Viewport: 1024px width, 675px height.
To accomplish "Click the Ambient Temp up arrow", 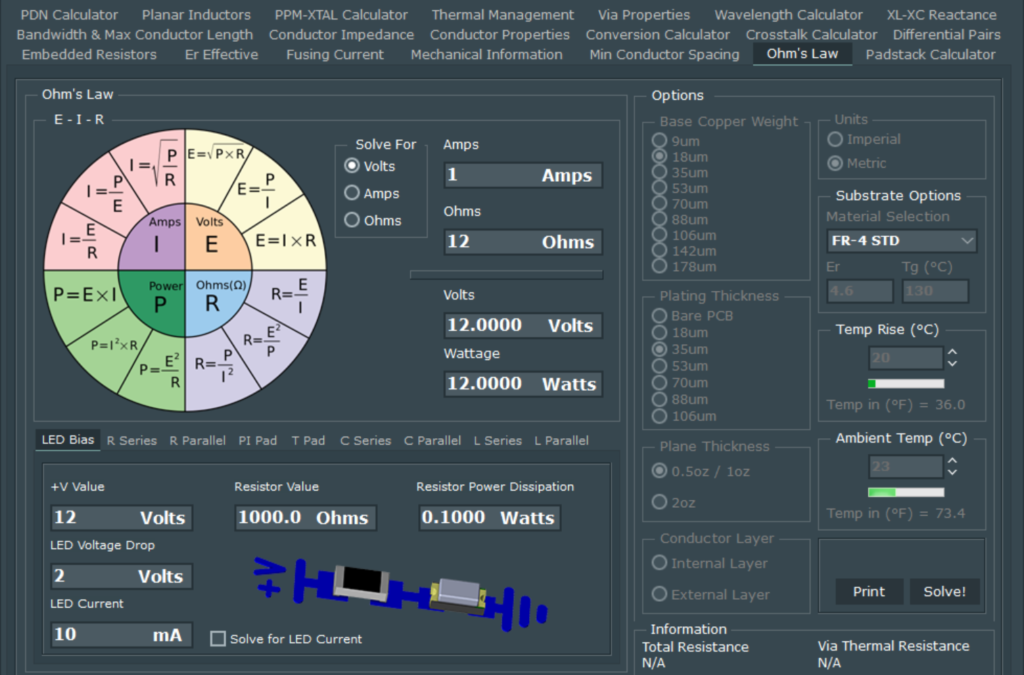I will point(953,461).
